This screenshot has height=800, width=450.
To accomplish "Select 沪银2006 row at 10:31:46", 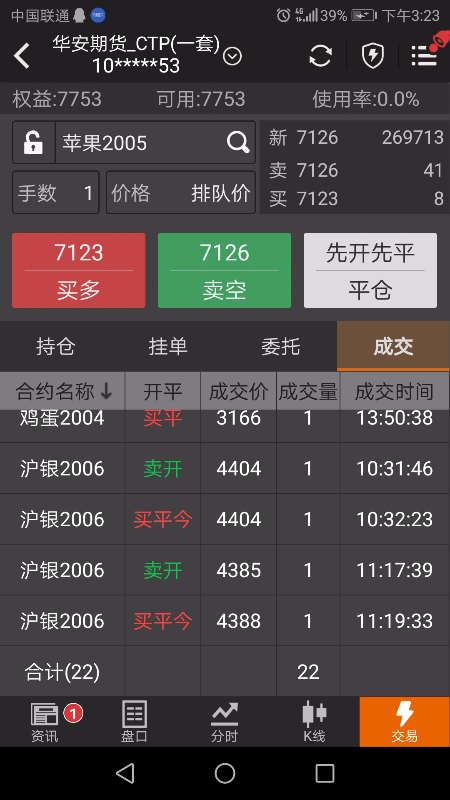I will (225, 468).
